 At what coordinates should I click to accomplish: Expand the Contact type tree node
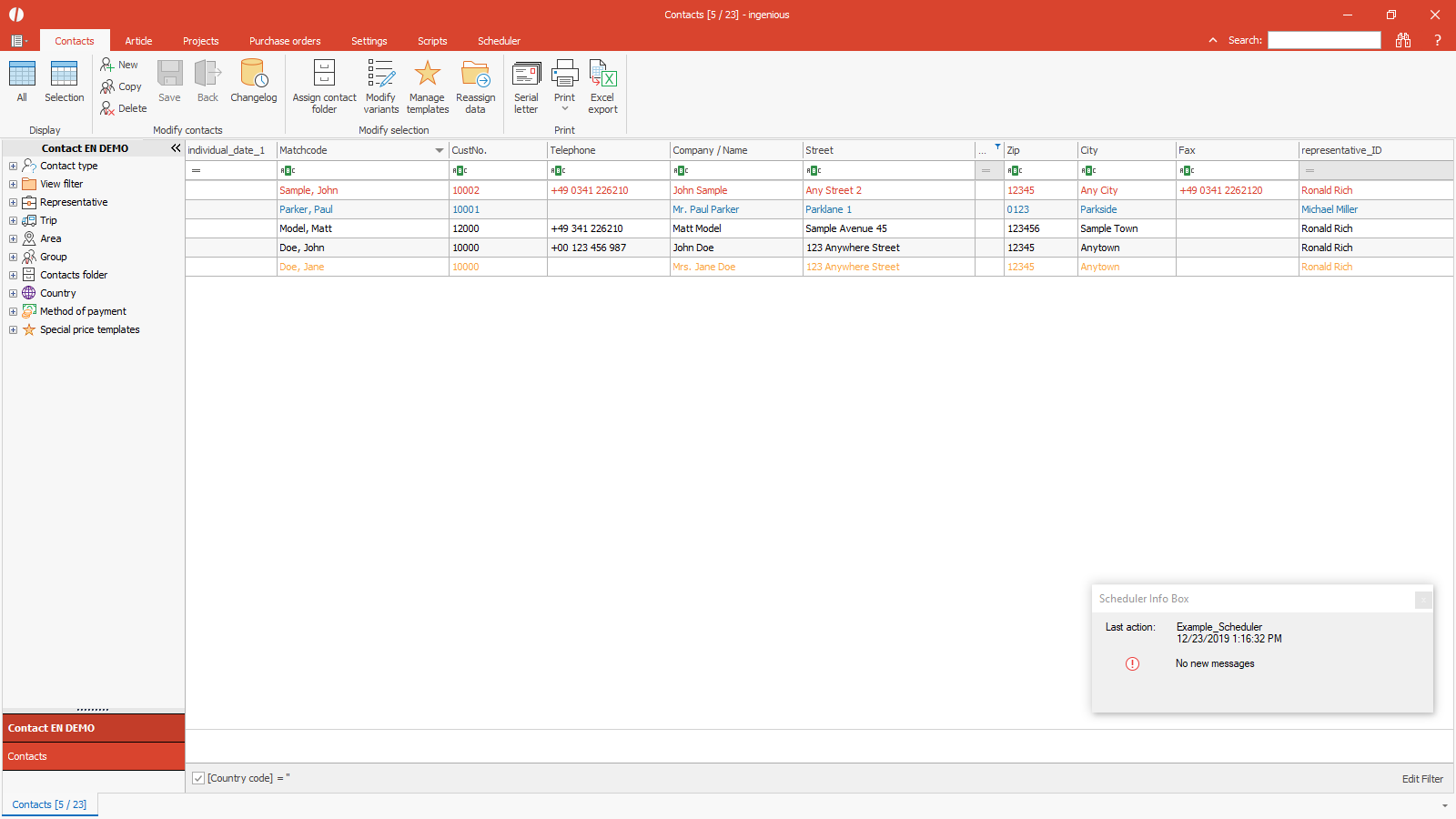tap(13, 166)
